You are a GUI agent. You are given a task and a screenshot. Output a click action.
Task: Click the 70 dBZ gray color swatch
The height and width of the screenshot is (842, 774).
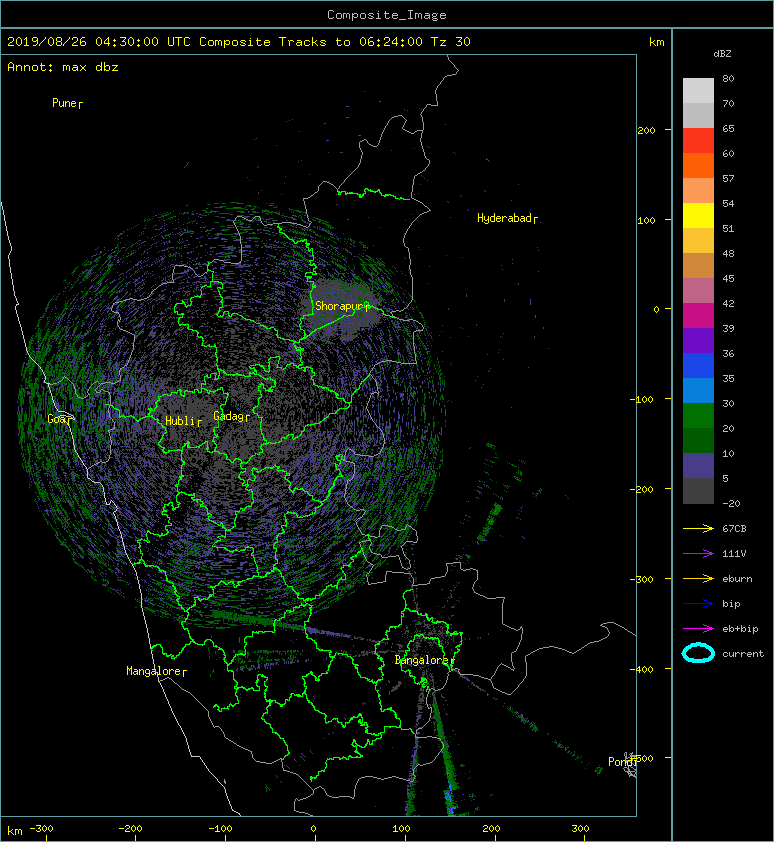[x=698, y=115]
